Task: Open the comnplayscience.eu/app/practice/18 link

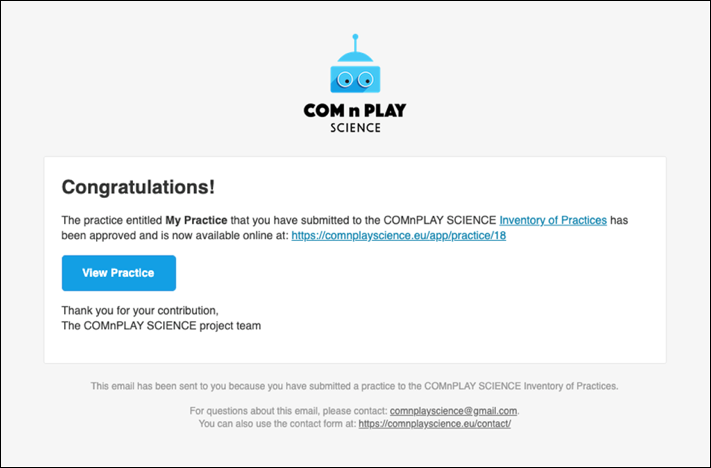Action: (399, 236)
